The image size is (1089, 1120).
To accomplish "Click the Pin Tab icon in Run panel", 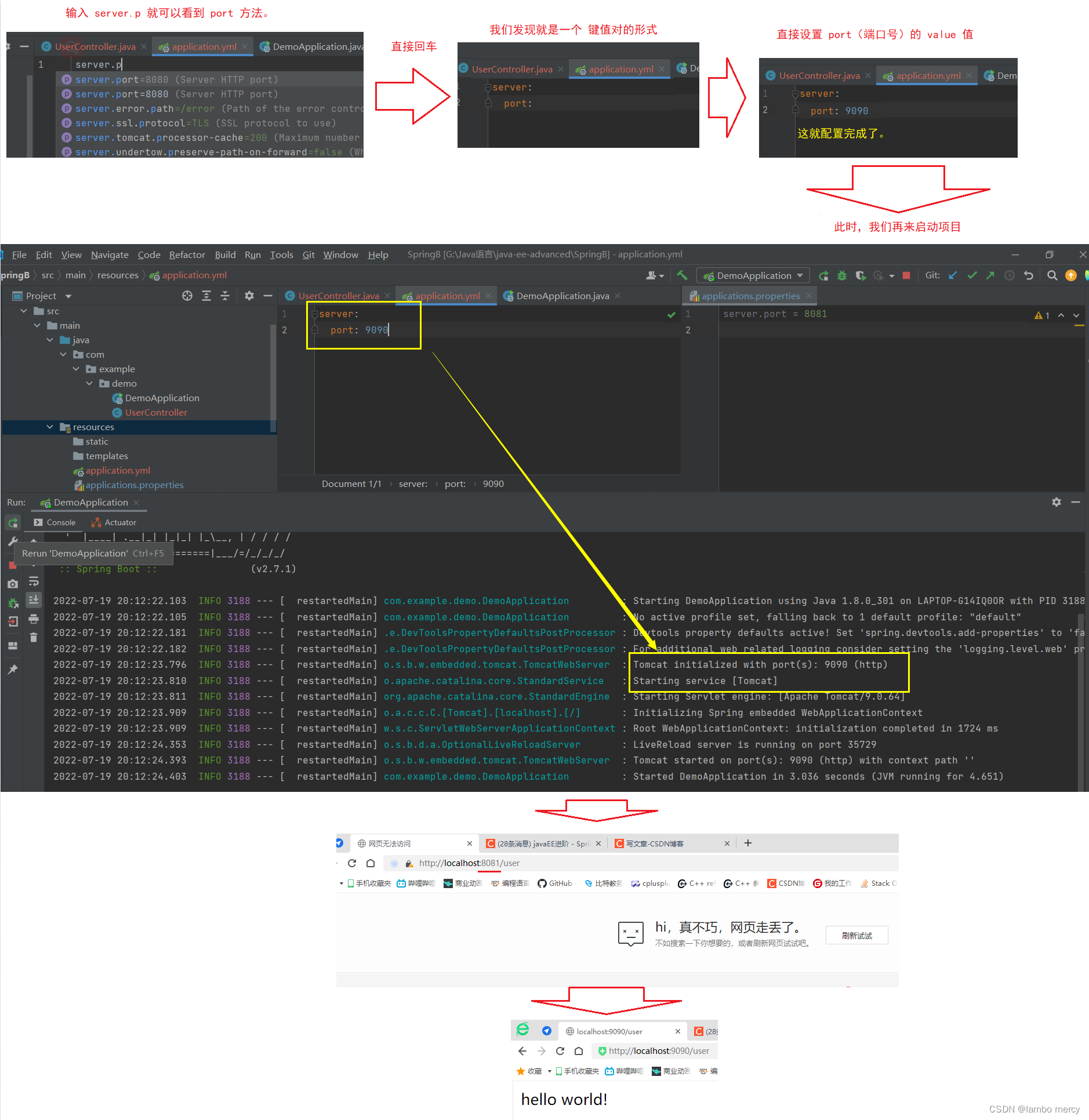I will coord(13,670).
